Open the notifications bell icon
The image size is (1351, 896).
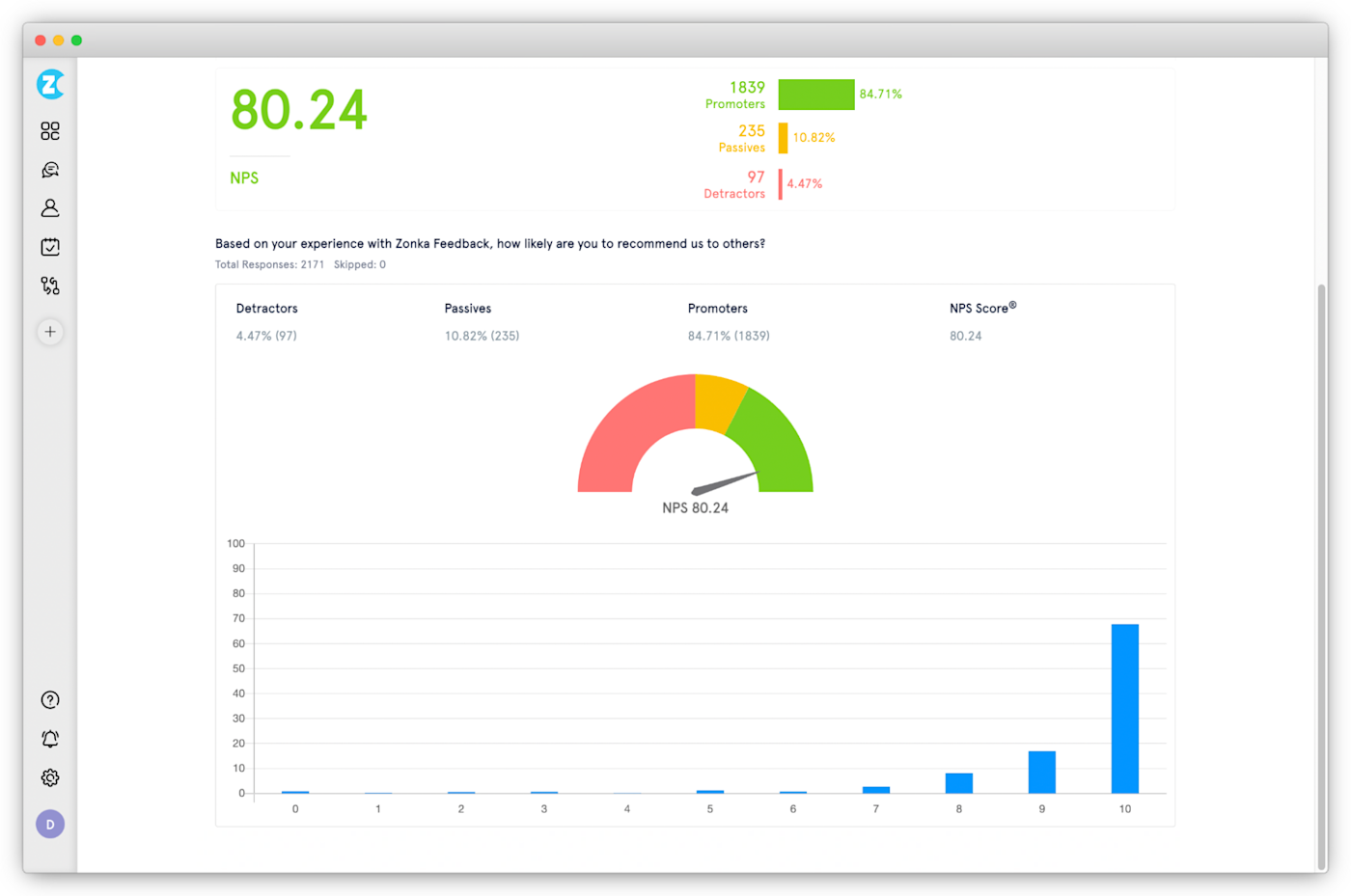click(x=50, y=739)
